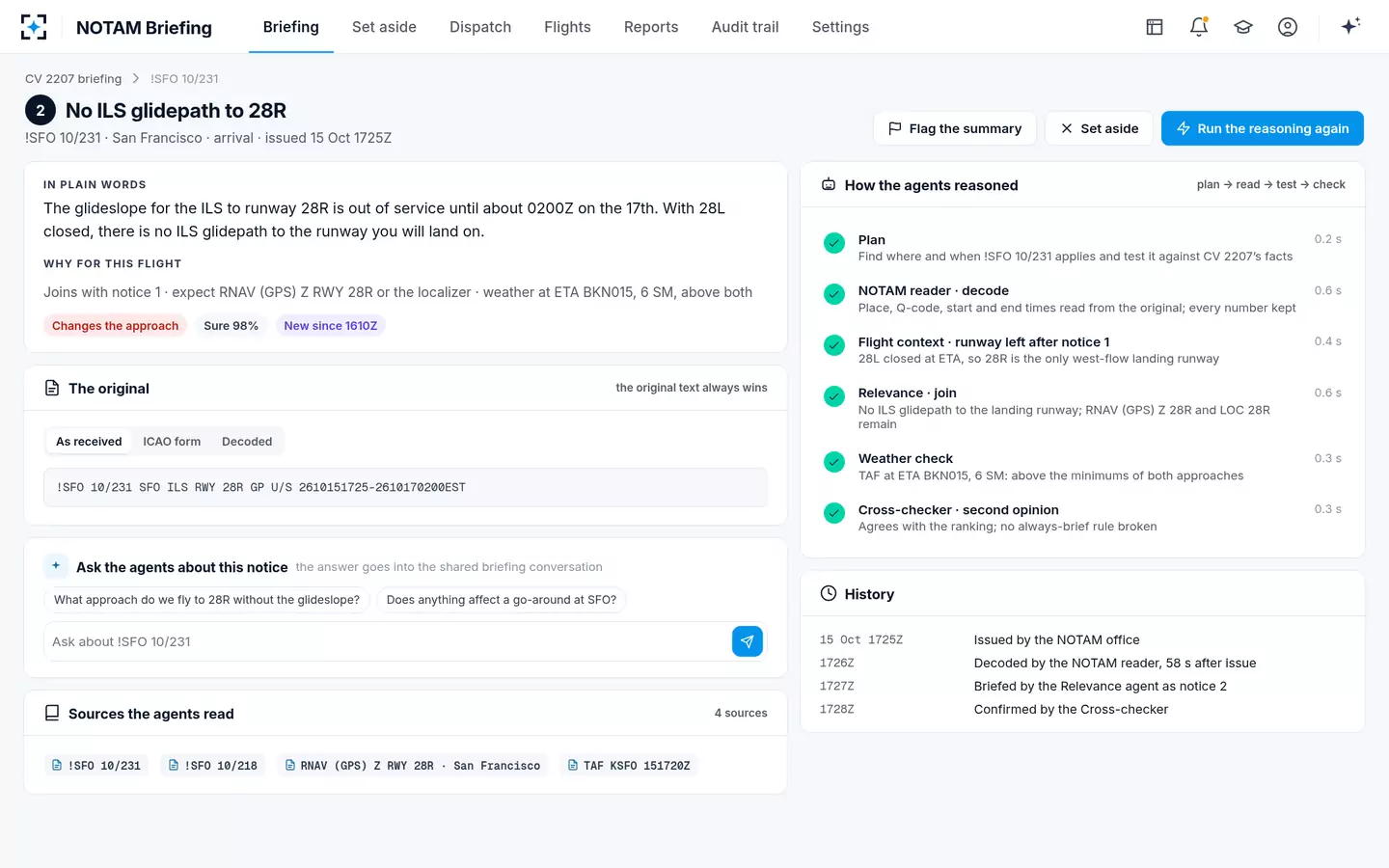Choose the go-around at SFO suggested question
Screen dimensions: 1389x868
coord(502,600)
